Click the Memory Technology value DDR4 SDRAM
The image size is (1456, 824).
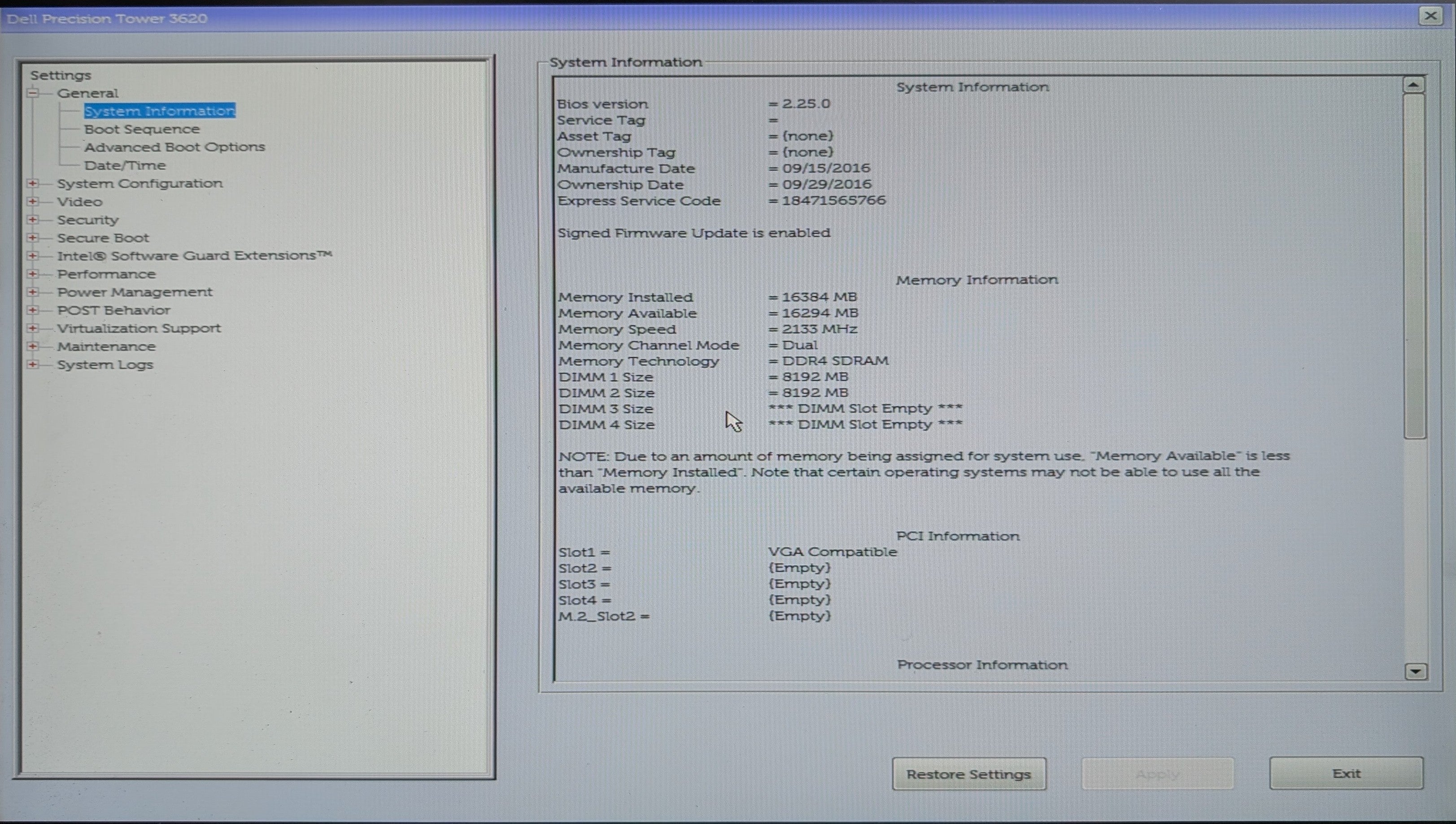[x=835, y=360]
